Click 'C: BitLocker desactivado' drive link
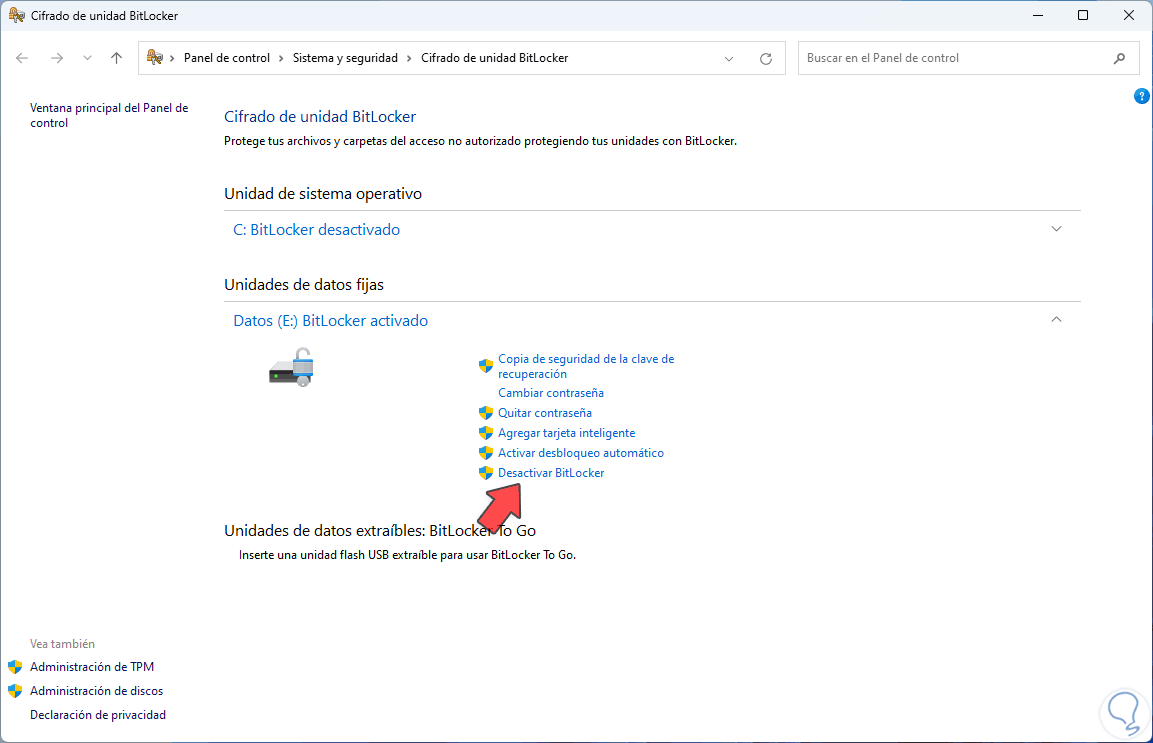The image size is (1153, 743). tap(316, 230)
